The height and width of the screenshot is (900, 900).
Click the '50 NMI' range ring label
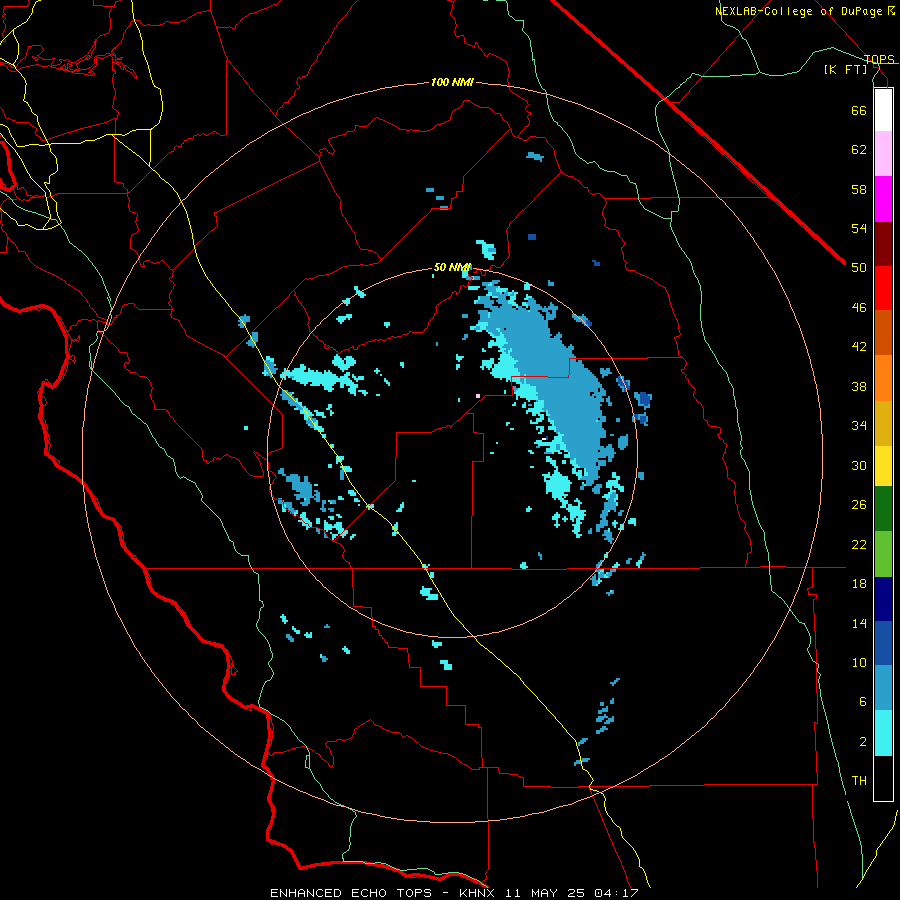pos(452,267)
